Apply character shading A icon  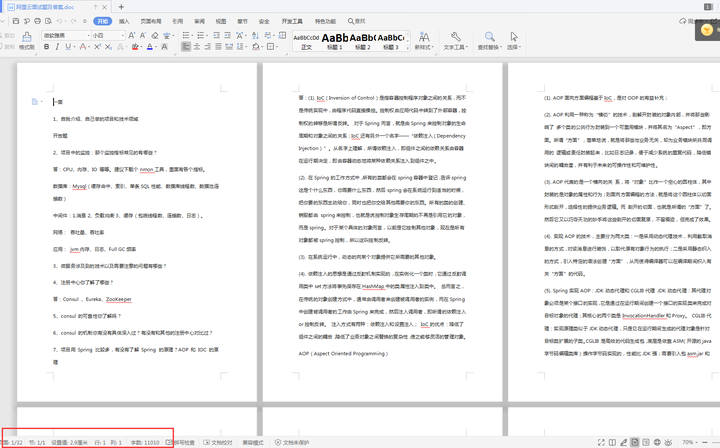[x=164, y=47]
